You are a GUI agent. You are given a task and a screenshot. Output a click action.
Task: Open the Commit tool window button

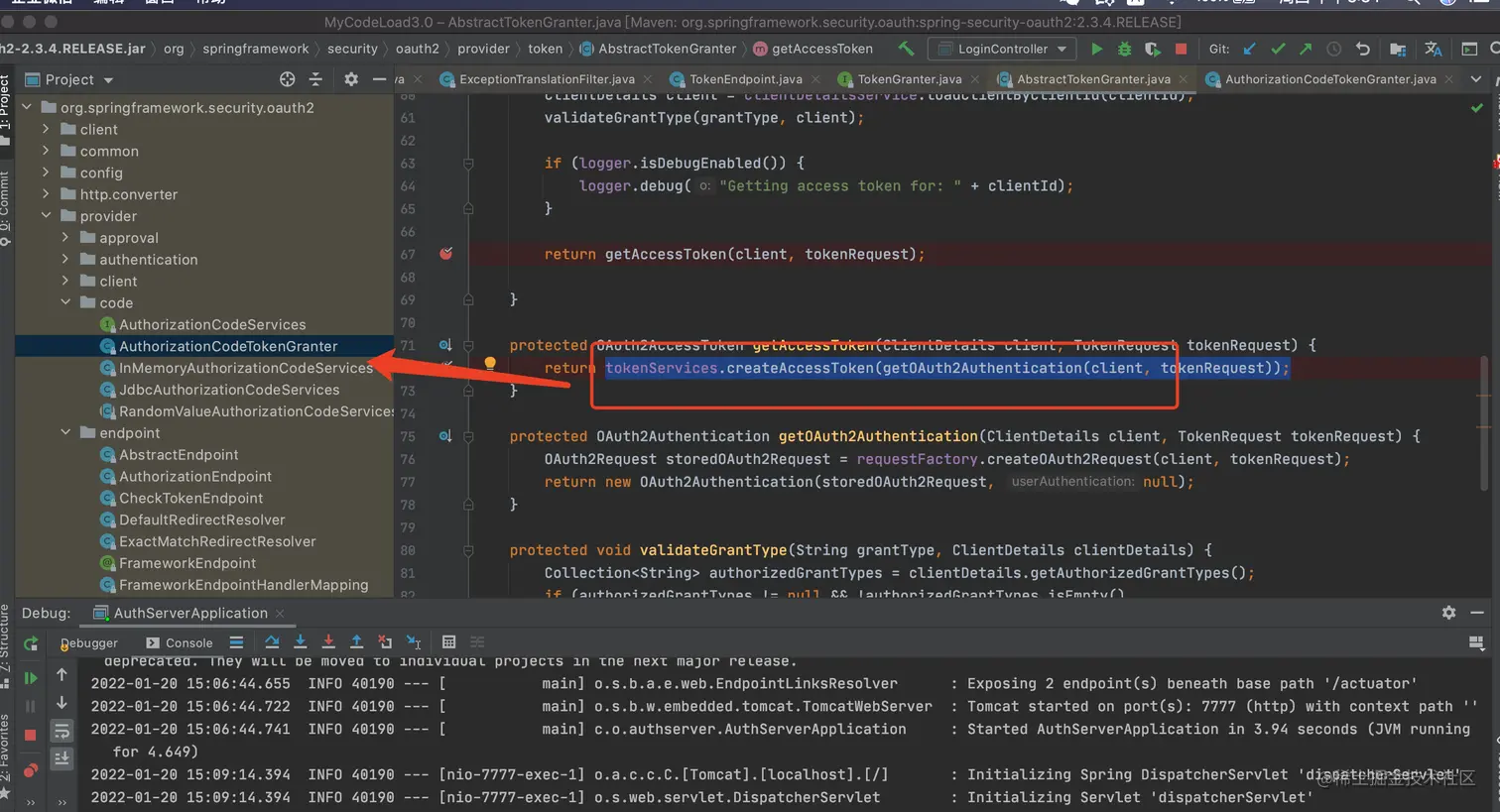(x=6, y=207)
